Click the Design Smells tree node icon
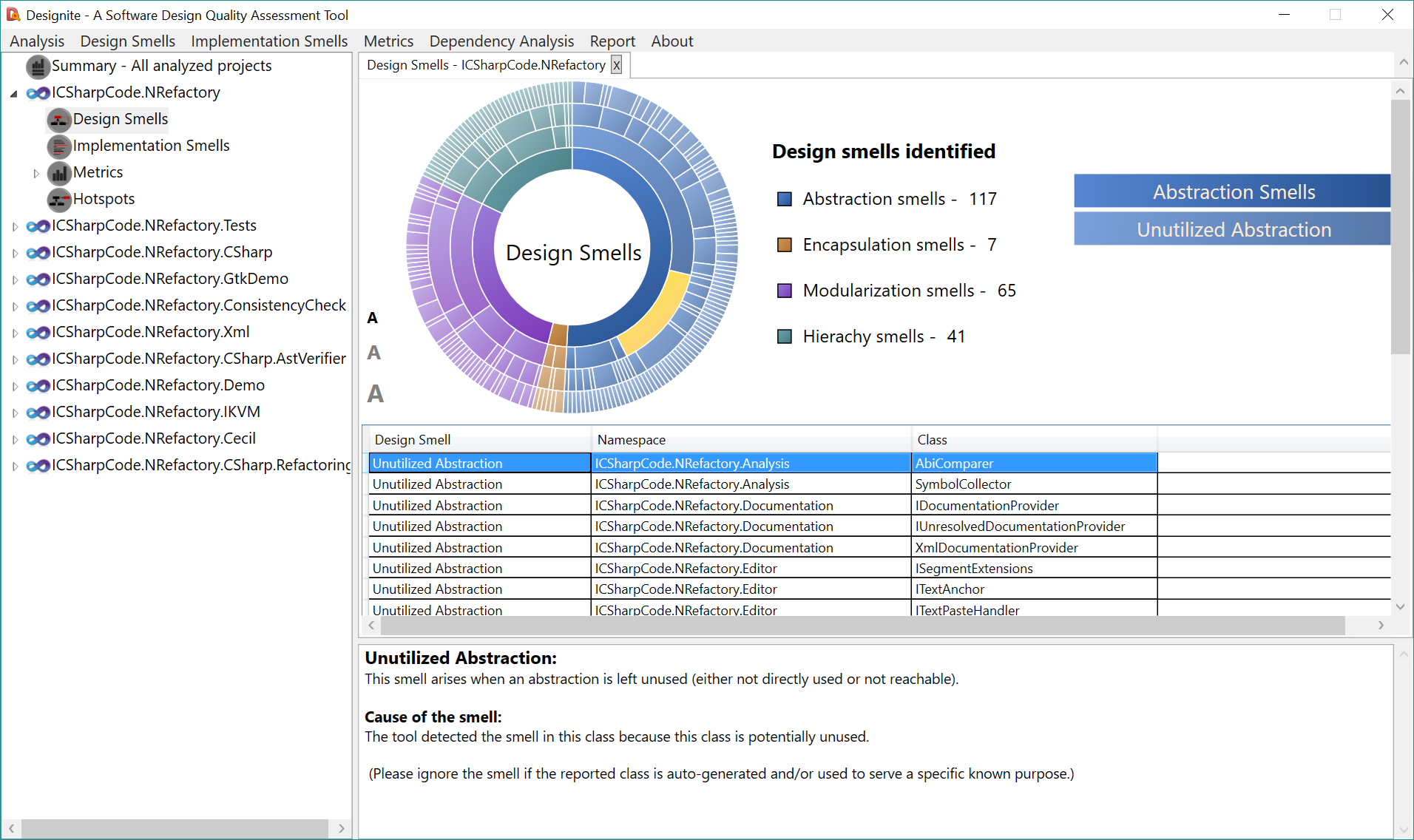Image resolution: width=1414 pixels, height=840 pixels. [59, 120]
